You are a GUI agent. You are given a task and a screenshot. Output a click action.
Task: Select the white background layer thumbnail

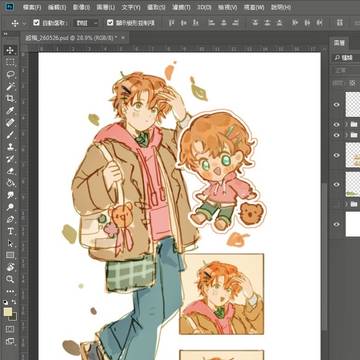353,224
